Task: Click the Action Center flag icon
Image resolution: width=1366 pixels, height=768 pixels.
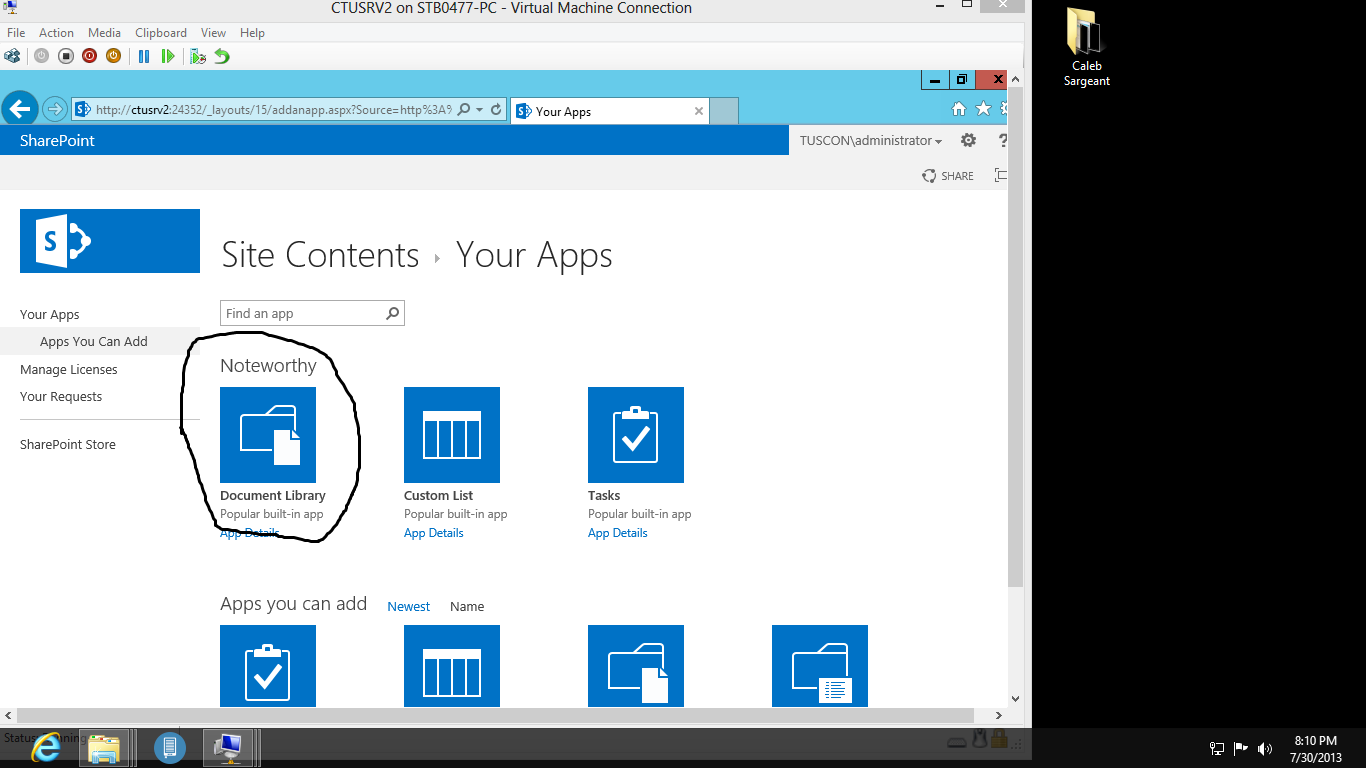Action: click(x=1241, y=748)
